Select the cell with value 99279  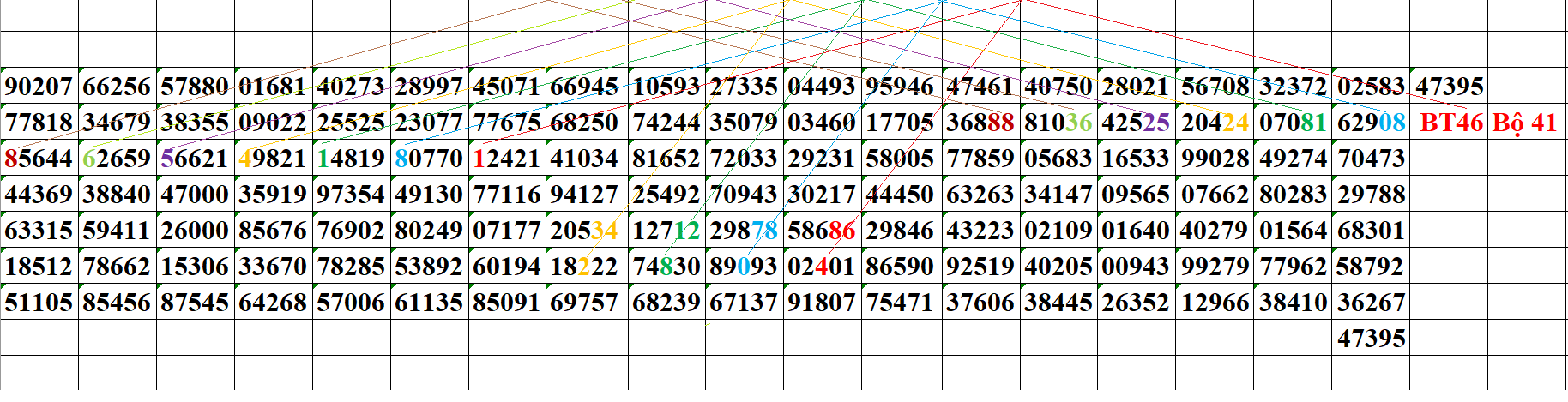coord(1215,267)
